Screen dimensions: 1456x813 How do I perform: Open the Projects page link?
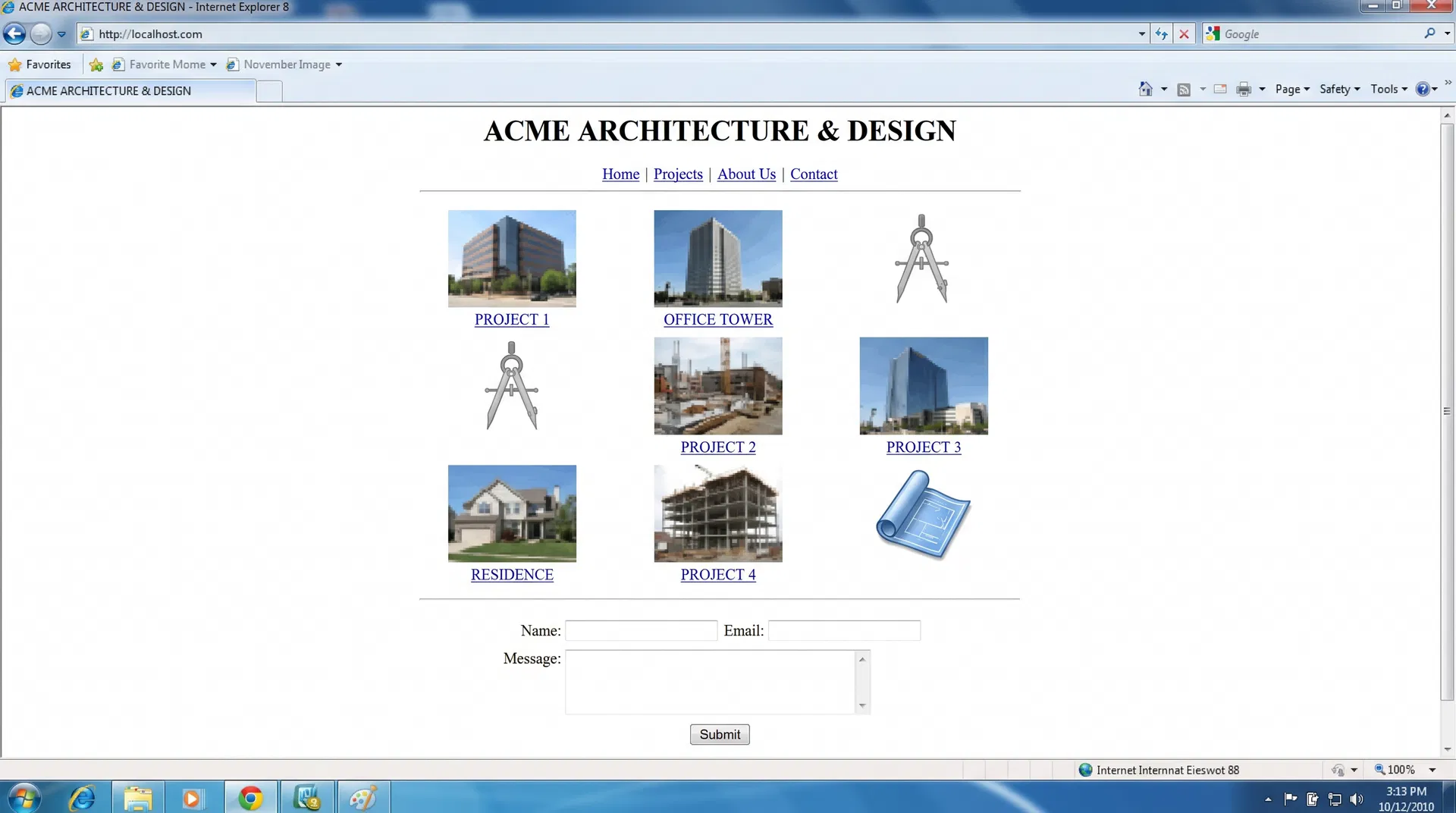click(677, 174)
